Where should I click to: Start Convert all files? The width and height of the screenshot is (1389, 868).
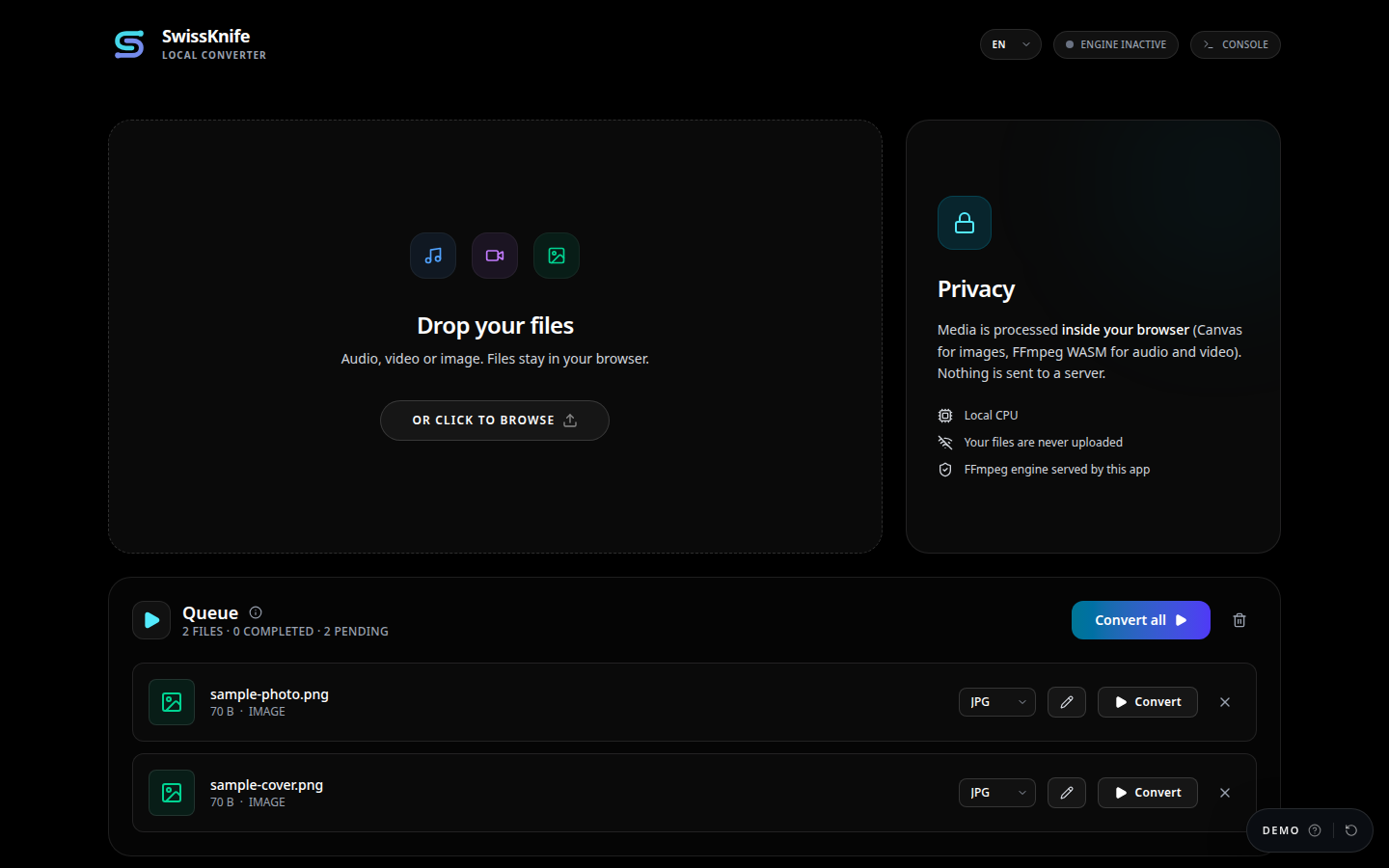[x=1140, y=620]
